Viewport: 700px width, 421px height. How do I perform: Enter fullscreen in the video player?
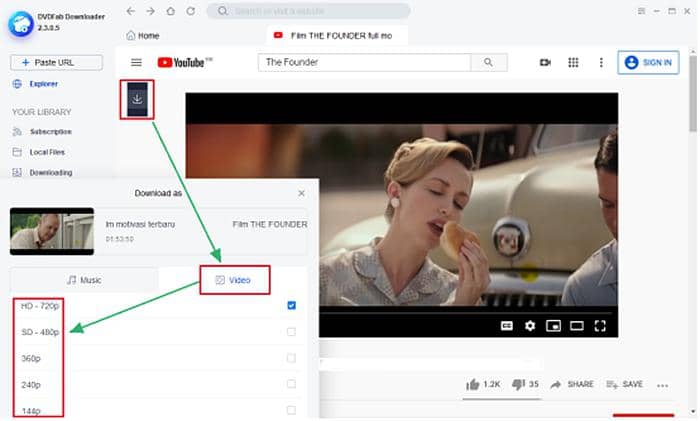[600, 326]
